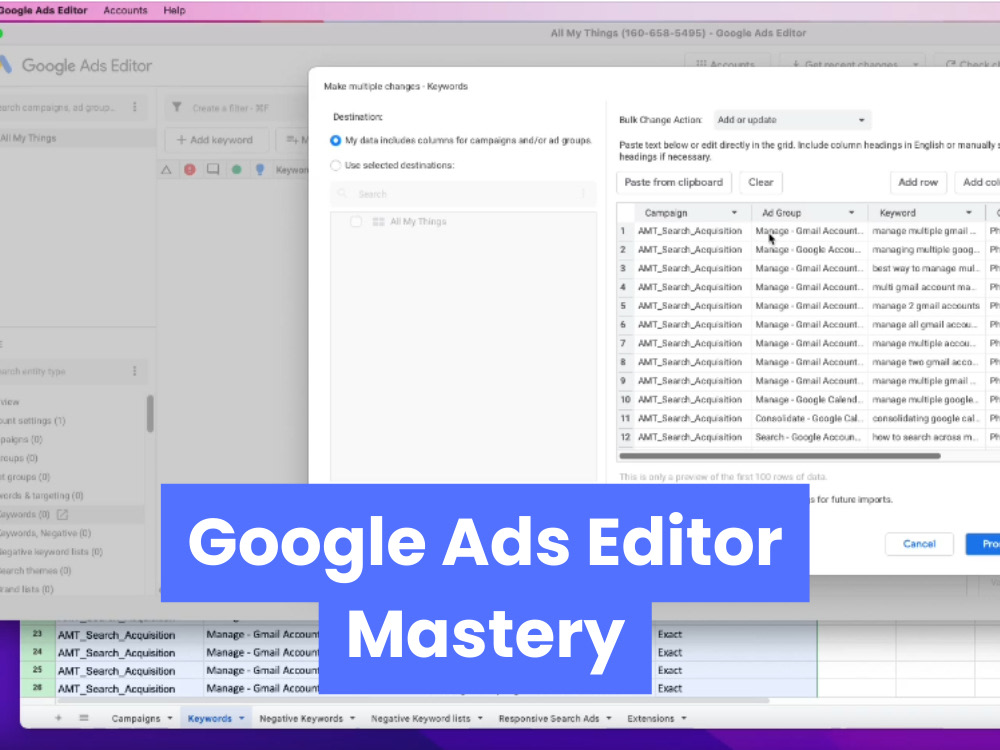Click the magnifier icon in the destination search
1000x750 pixels.
(342, 193)
